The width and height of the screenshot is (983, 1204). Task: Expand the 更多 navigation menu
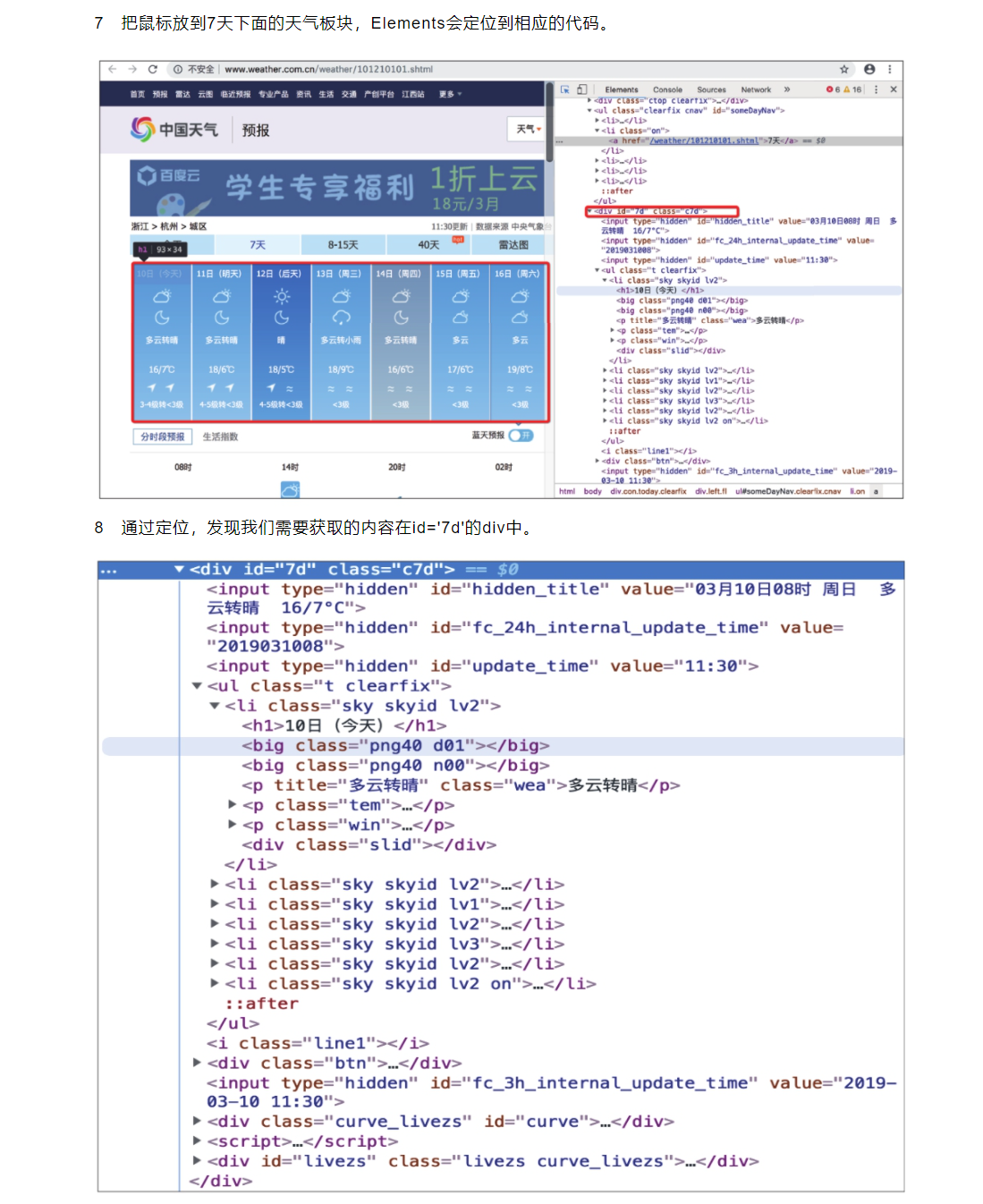450,94
